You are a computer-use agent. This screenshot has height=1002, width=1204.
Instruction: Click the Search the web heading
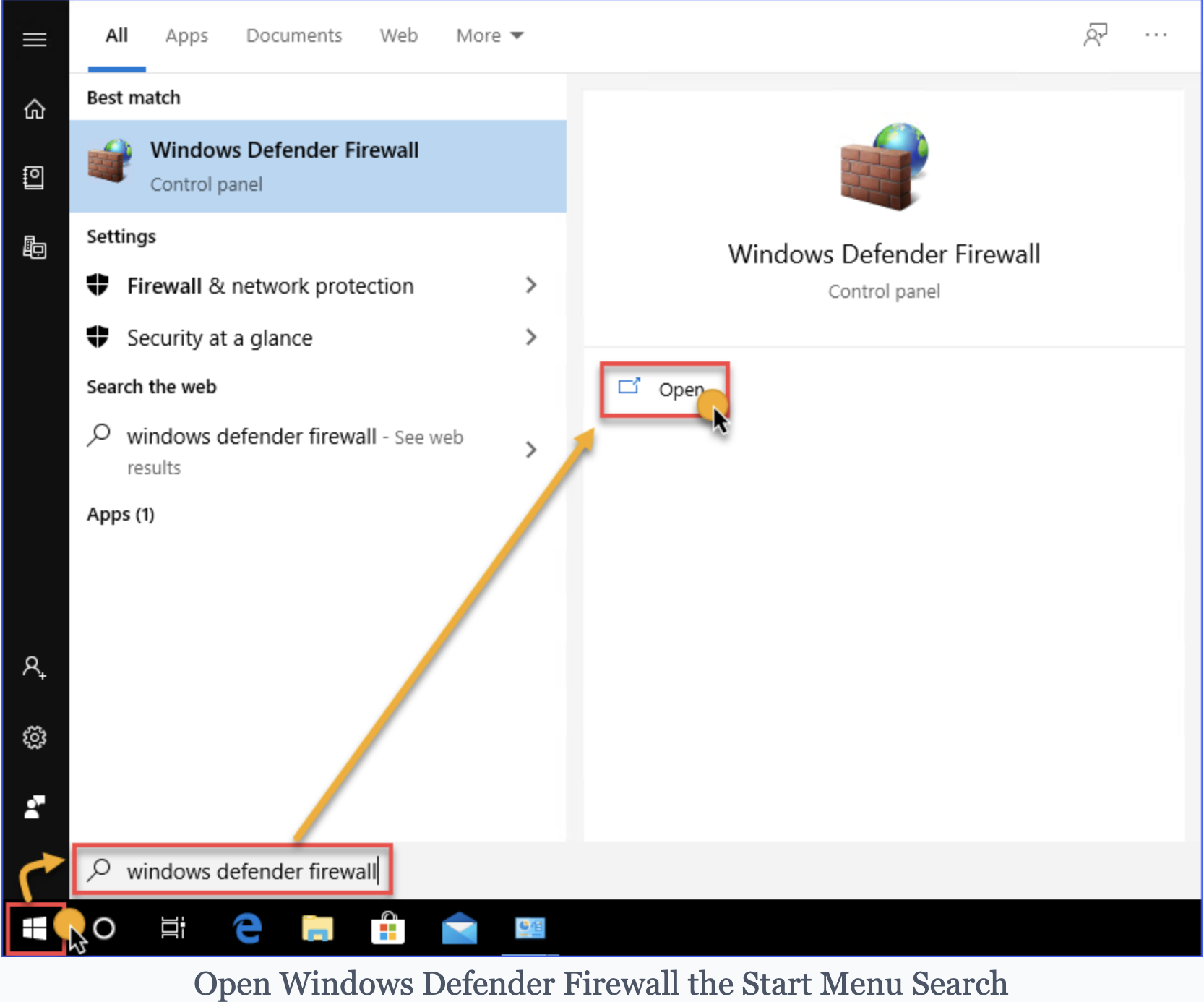point(152,387)
